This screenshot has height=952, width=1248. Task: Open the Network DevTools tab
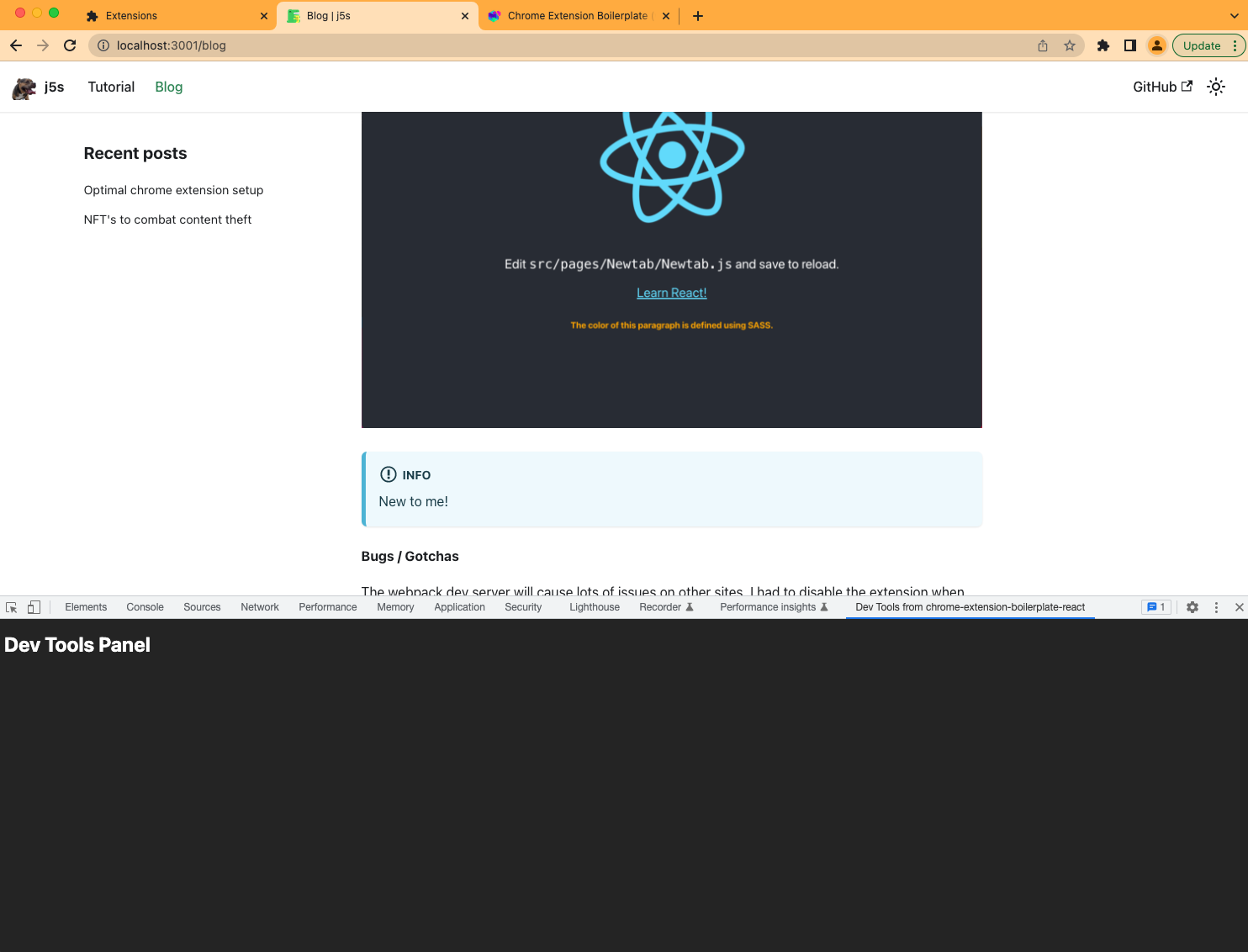pos(260,607)
